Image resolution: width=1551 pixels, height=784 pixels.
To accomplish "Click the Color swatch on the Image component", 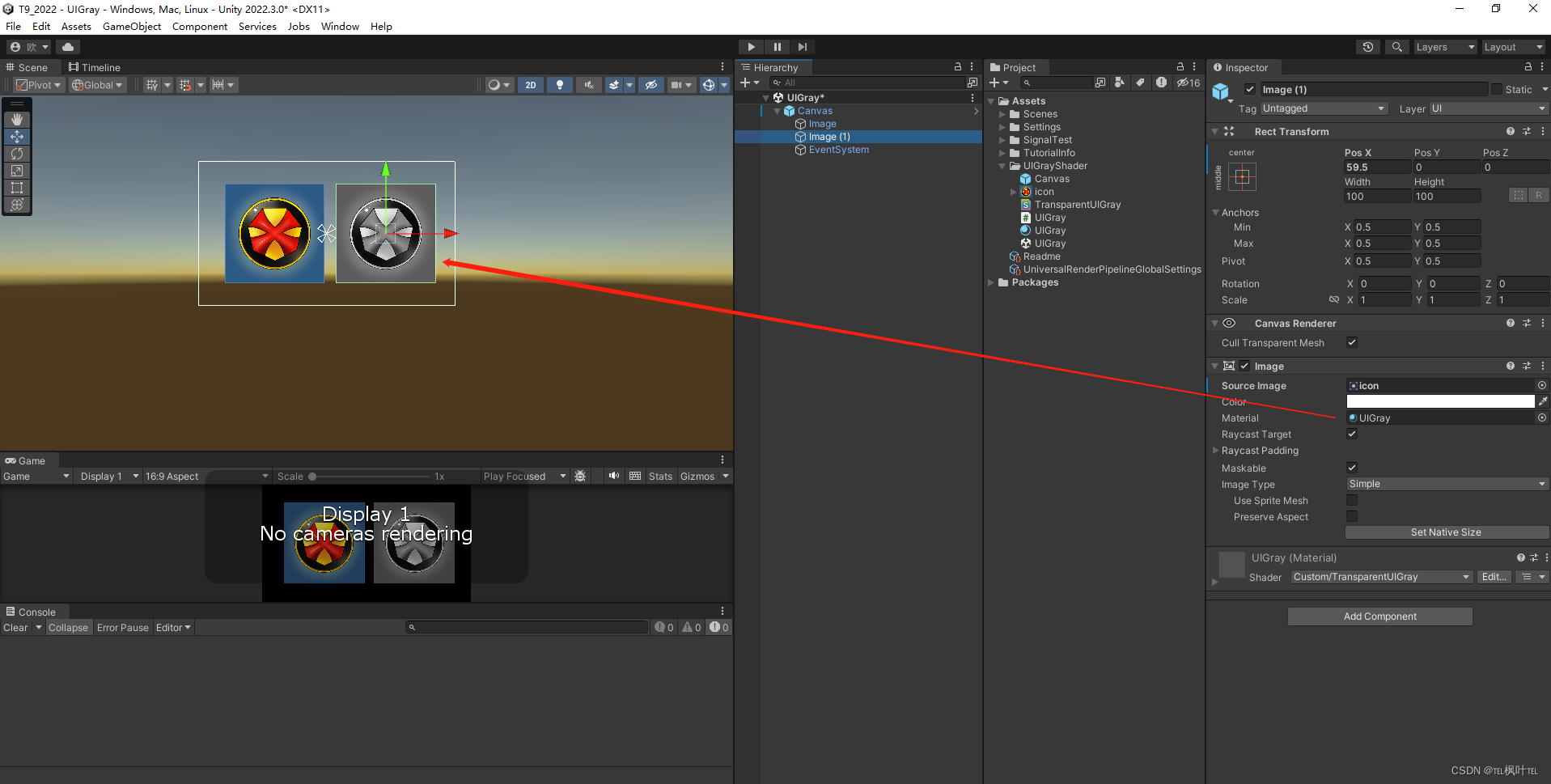I will [1440, 400].
